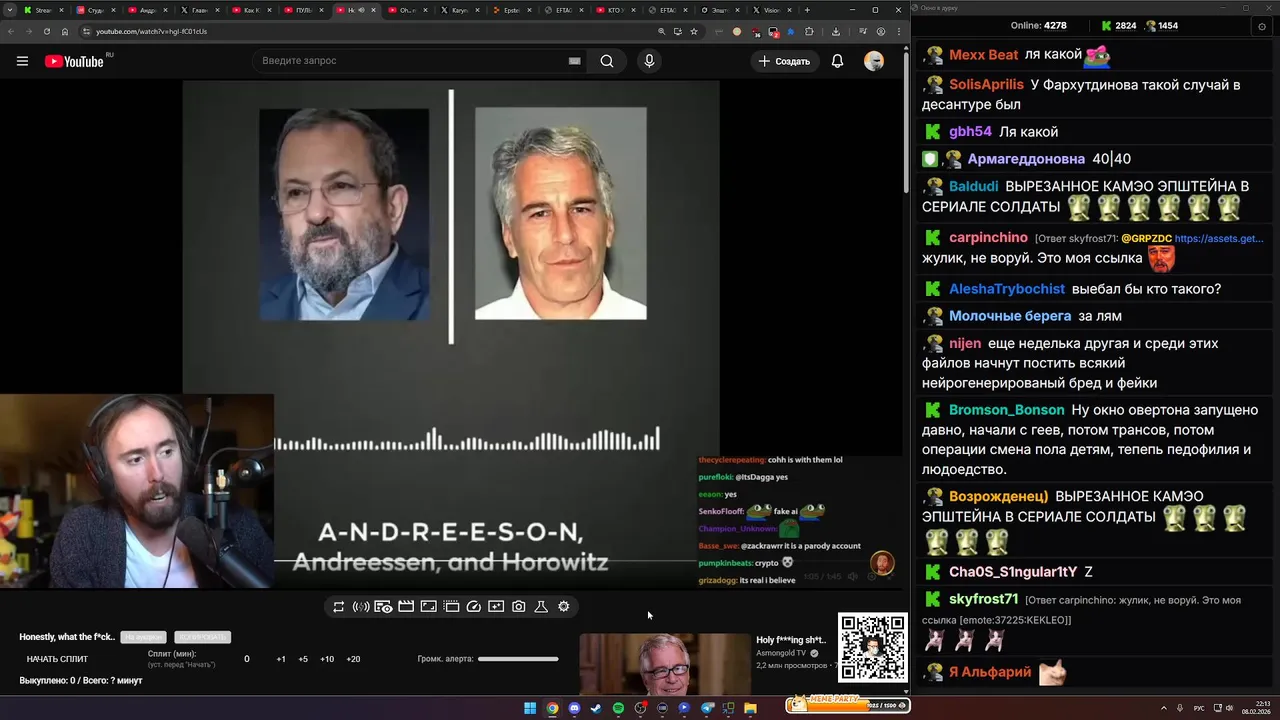Open the gear settings in video toolbar
The width and height of the screenshot is (1280, 720).
(564, 607)
